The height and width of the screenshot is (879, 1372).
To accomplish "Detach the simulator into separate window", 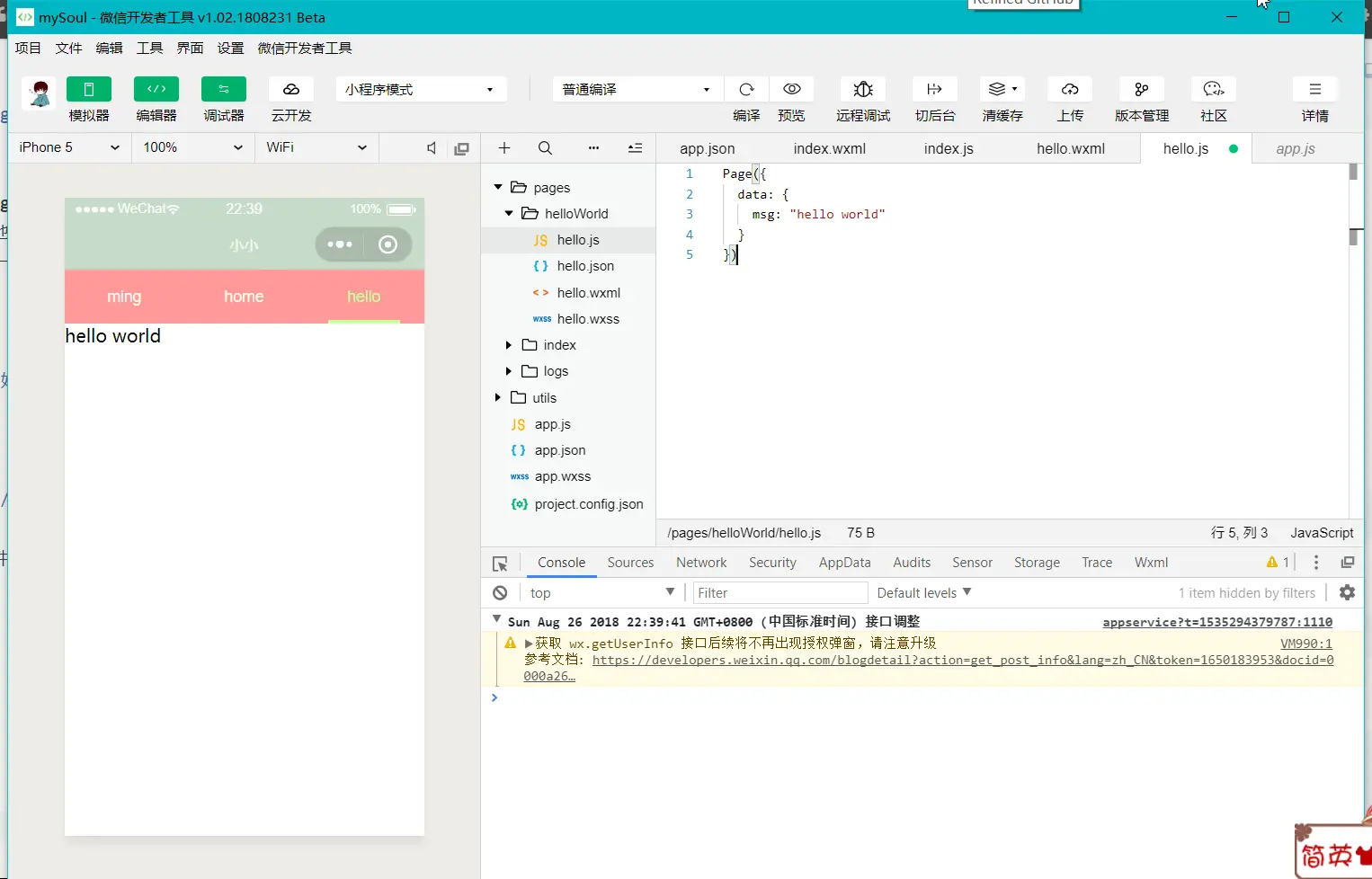I will pos(462,148).
